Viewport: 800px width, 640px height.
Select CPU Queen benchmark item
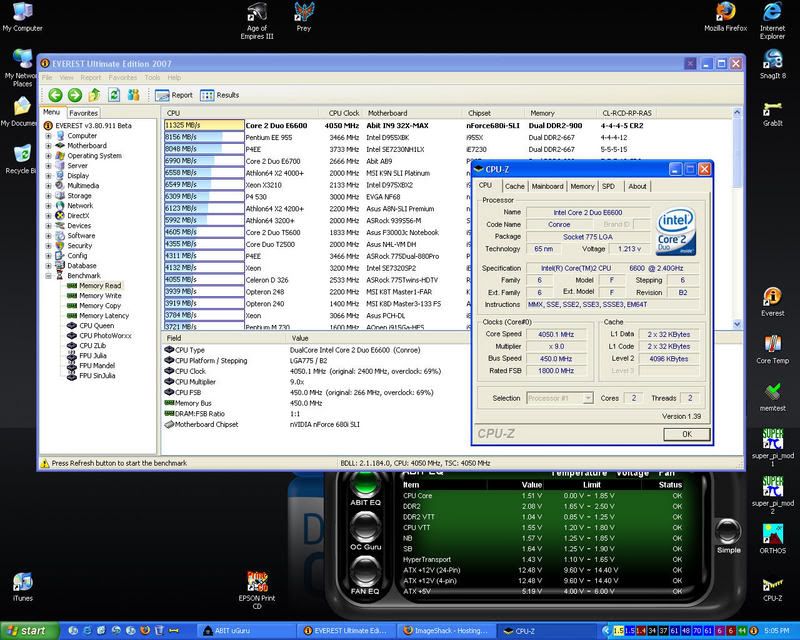click(x=96, y=326)
